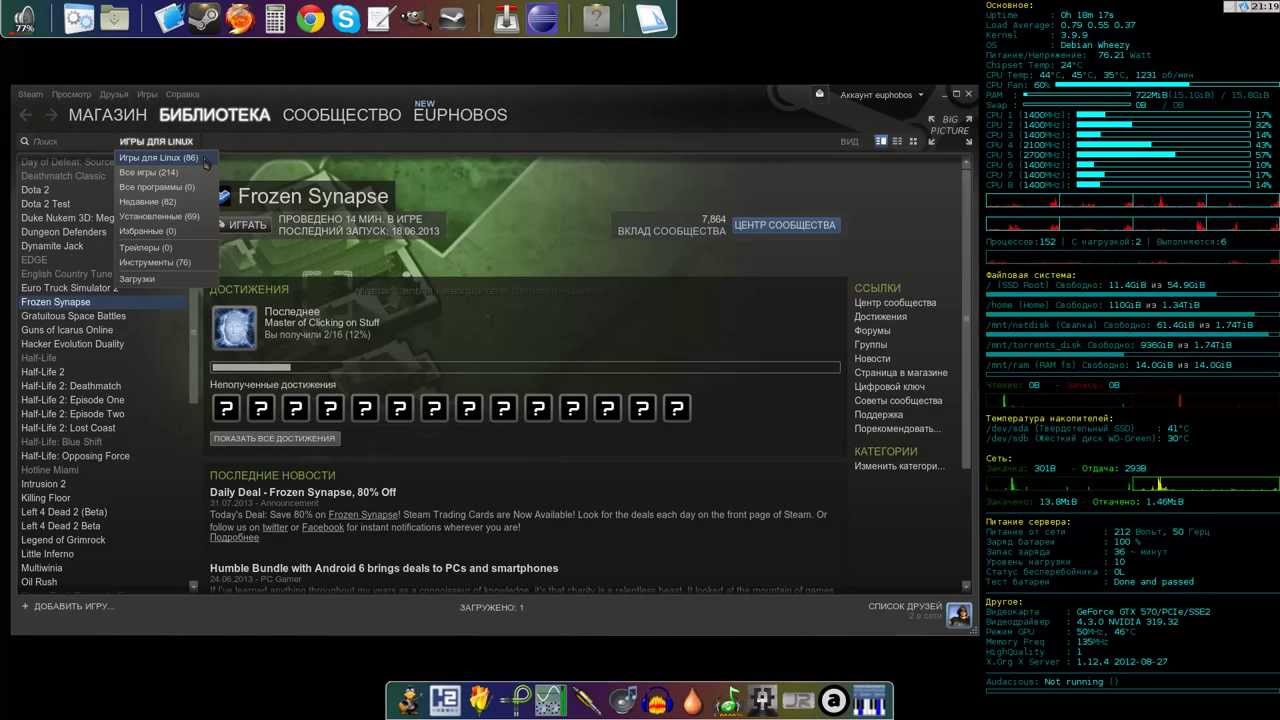Open the Calculator icon in top dock
1280x720 pixels.
pos(275,18)
